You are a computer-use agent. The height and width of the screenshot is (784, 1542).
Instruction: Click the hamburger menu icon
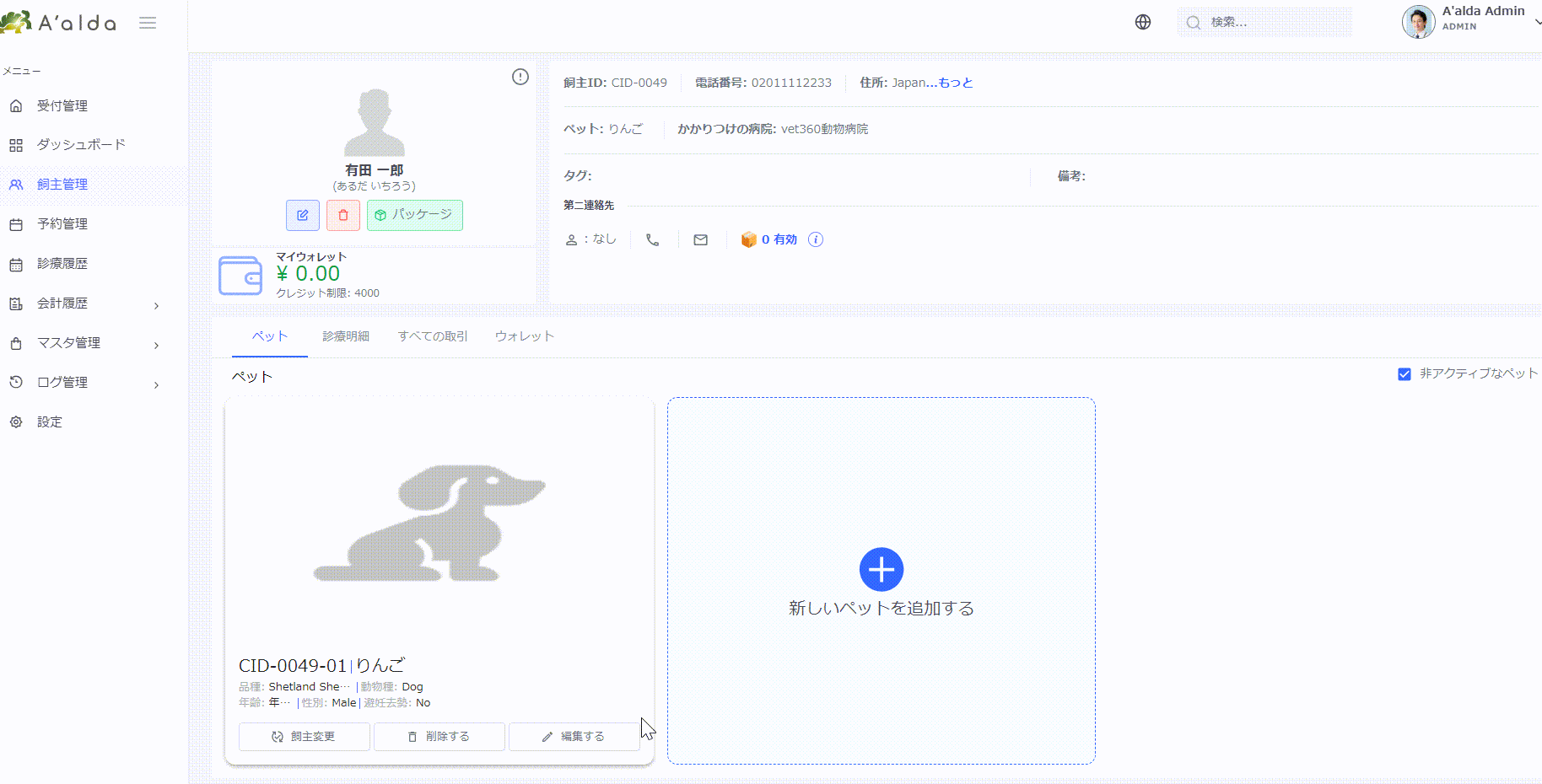148,23
